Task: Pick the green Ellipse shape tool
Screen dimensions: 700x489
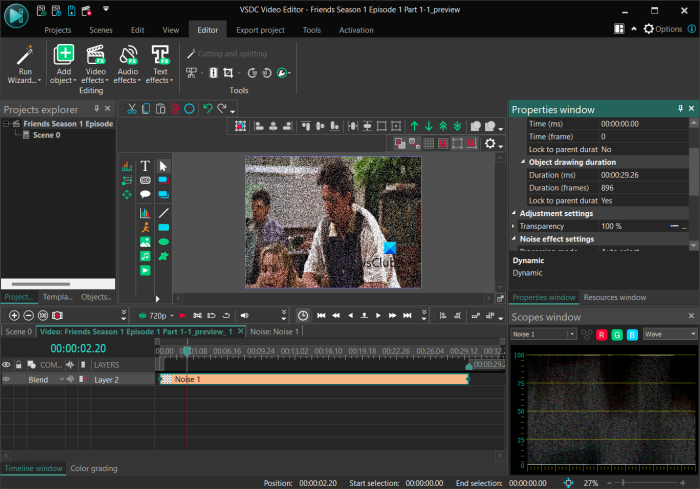Action: [x=164, y=242]
